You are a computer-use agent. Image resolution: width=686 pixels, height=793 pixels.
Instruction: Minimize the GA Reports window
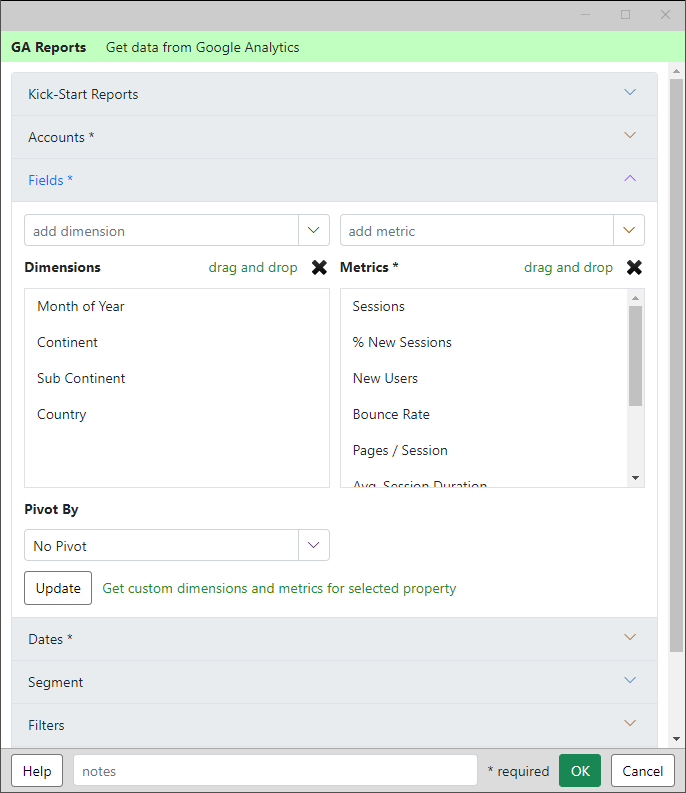pos(585,15)
